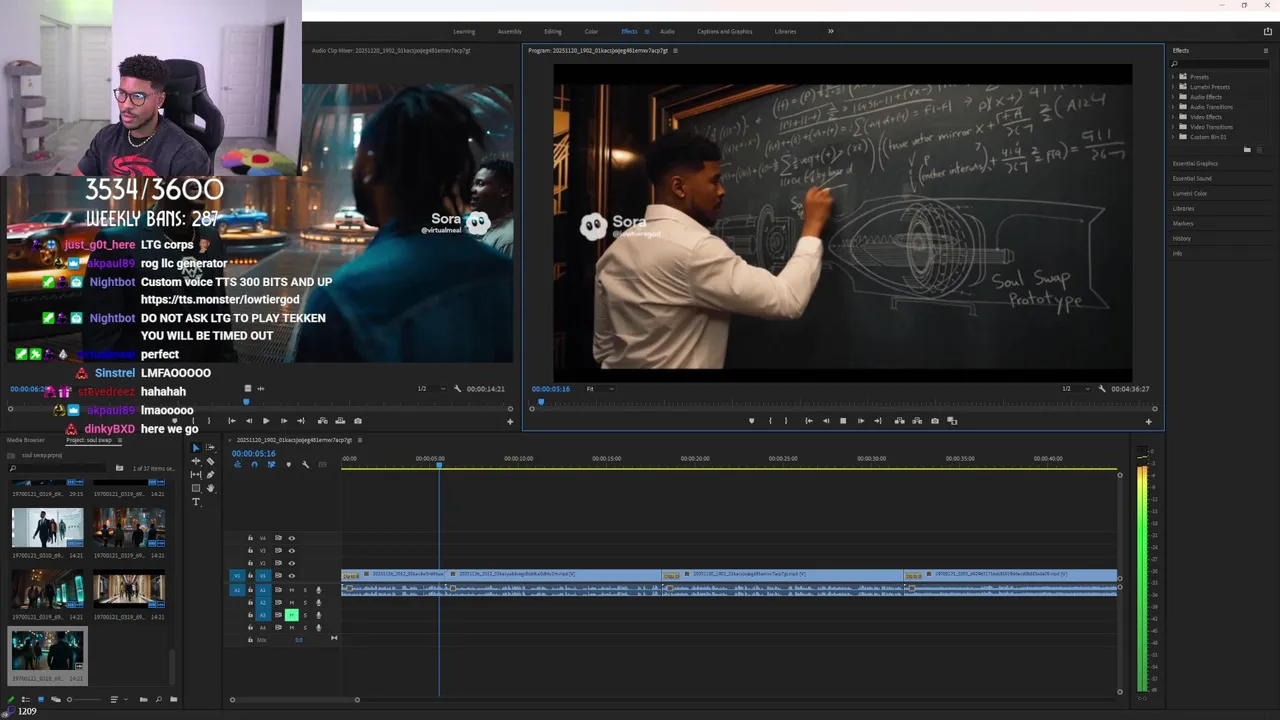The width and height of the screenshot is (1280, 720).
Task: Expand Audio Transitions folder
Action: pos(1174,106)
